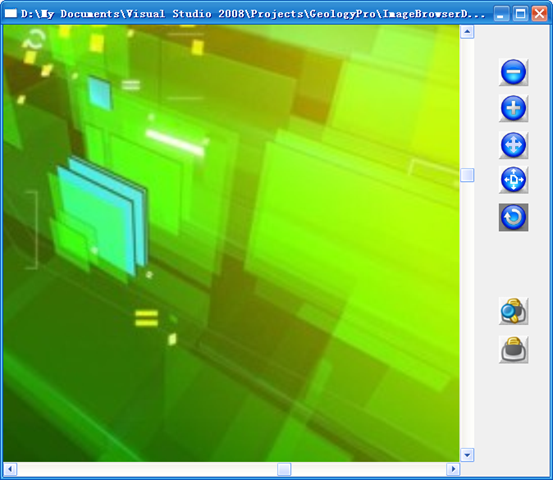Viewport: 553px width, 480px height.
Task: Maximize the ImageBrowser window
Action: 520,14
